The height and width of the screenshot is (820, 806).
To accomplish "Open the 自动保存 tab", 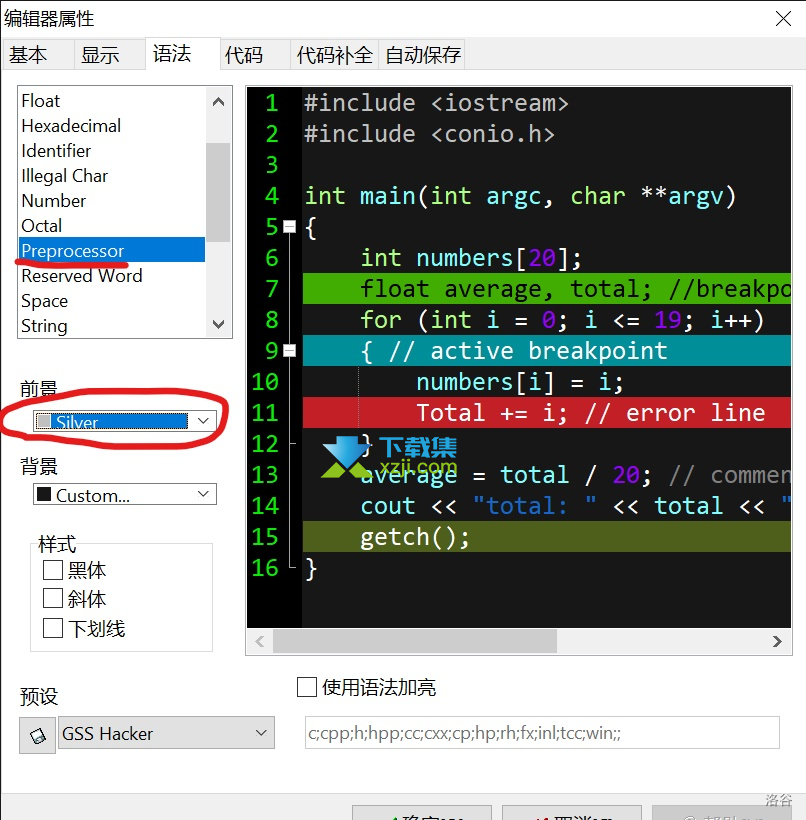I will pos(422,54).
